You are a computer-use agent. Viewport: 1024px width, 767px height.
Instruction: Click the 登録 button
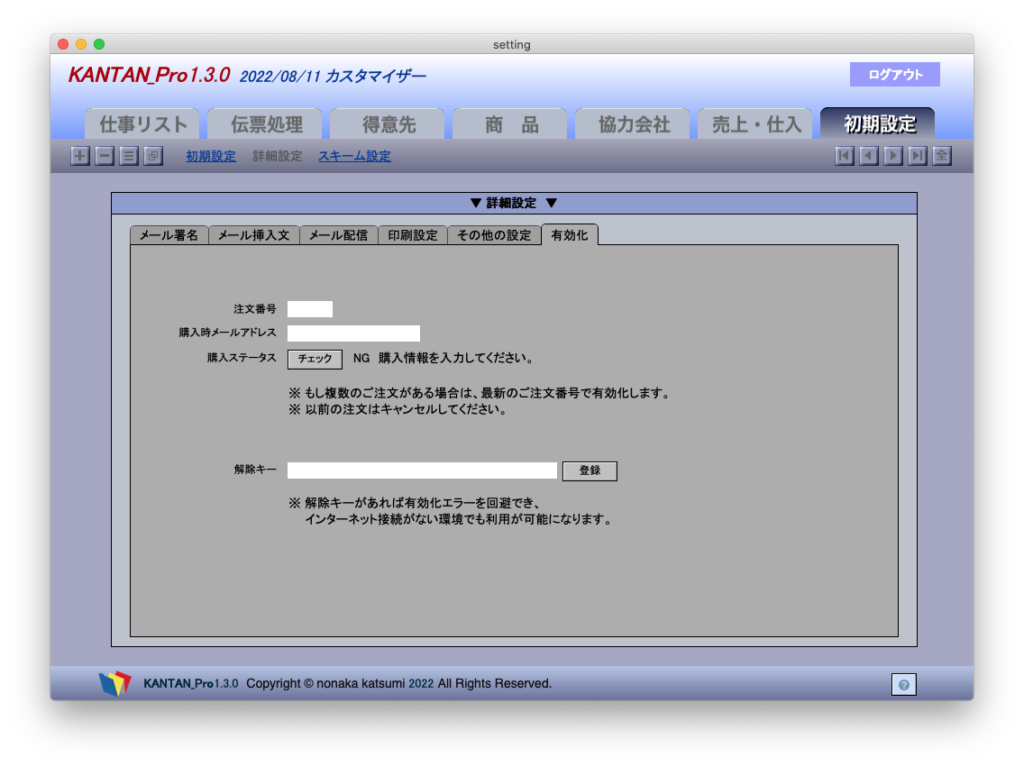(x=590, y=470)
